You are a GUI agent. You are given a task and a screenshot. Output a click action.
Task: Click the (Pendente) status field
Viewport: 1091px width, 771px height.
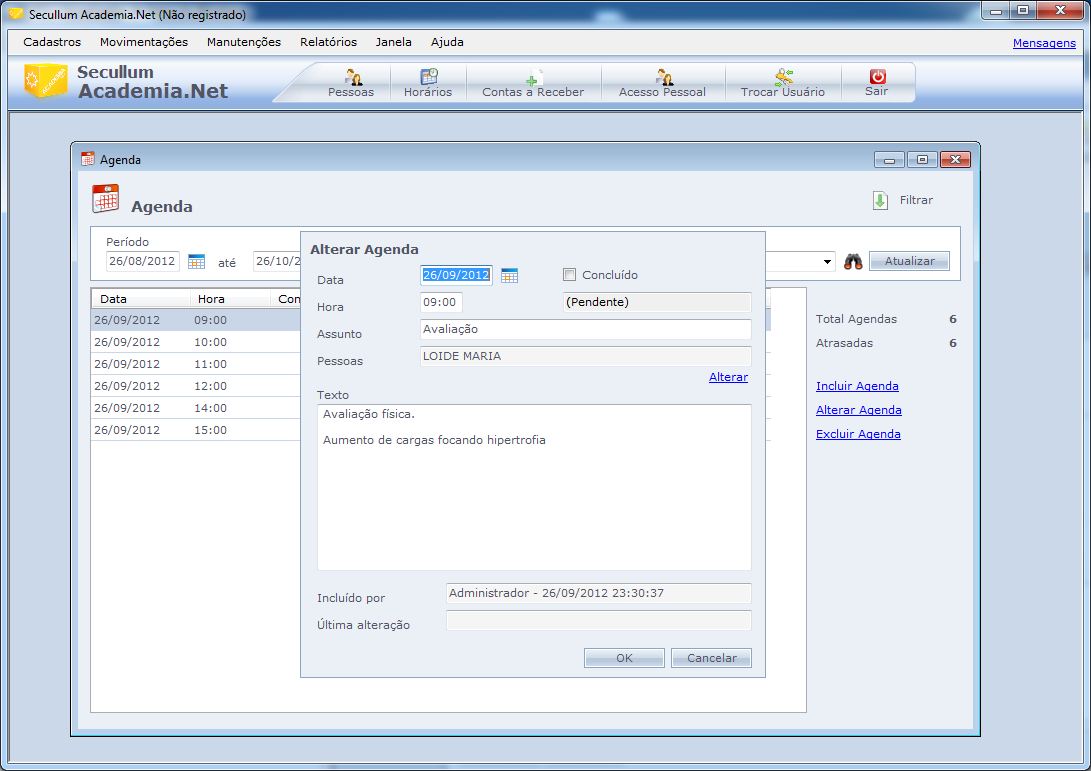tap(657, 302)
